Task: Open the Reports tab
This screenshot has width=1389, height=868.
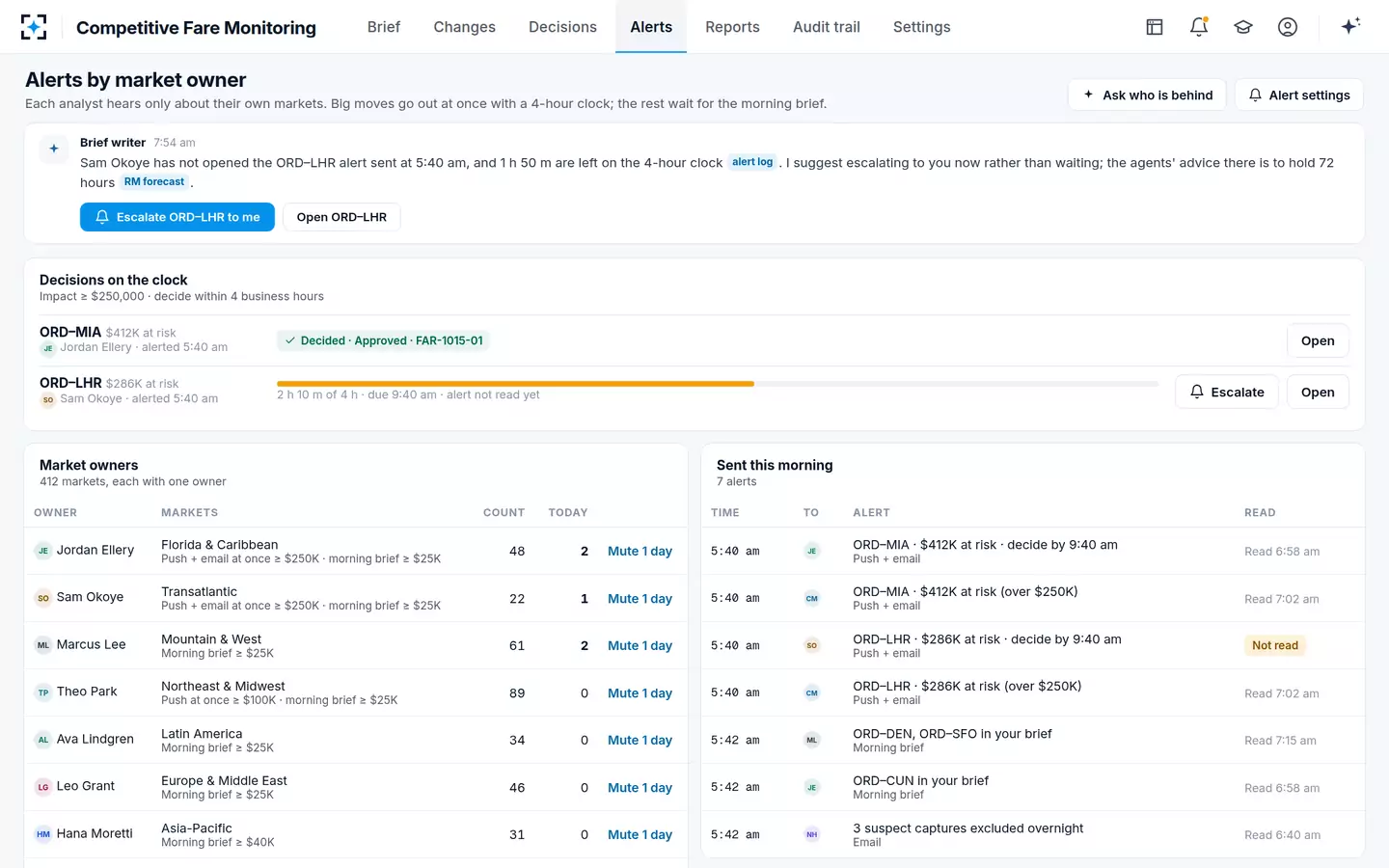Action: click(732, 27)
